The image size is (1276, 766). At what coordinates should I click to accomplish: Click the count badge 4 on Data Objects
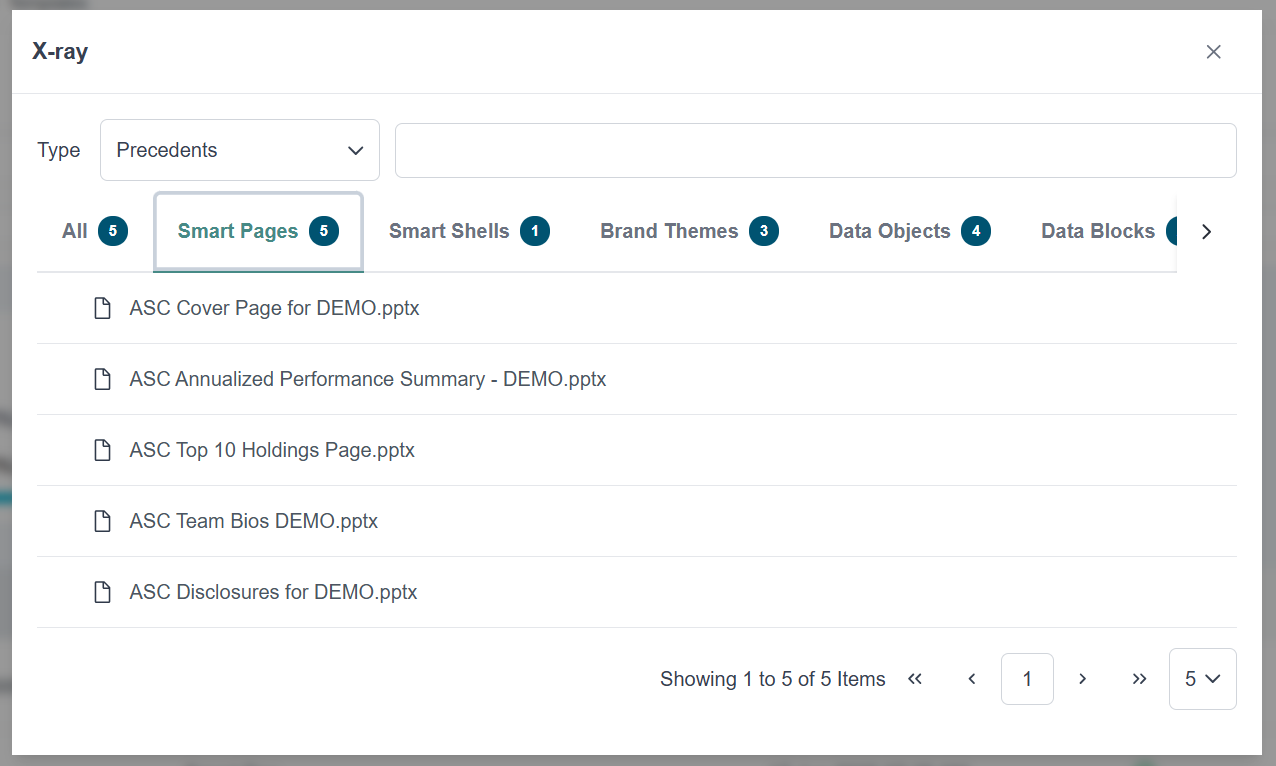coord(976,231)
